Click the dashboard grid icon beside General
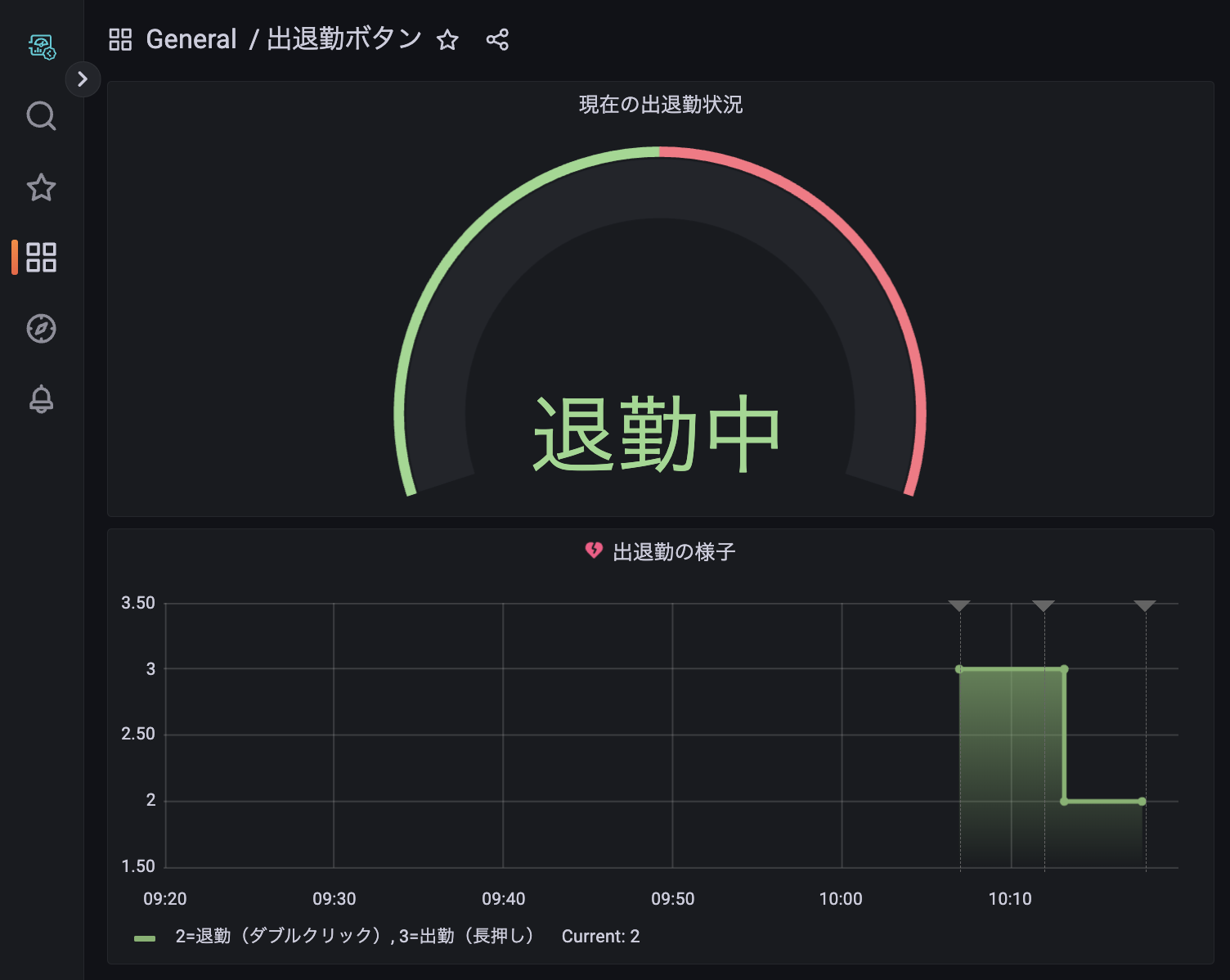Viewport: 1230px width, 980px height. pyautogui.click(x=120, y=39)
